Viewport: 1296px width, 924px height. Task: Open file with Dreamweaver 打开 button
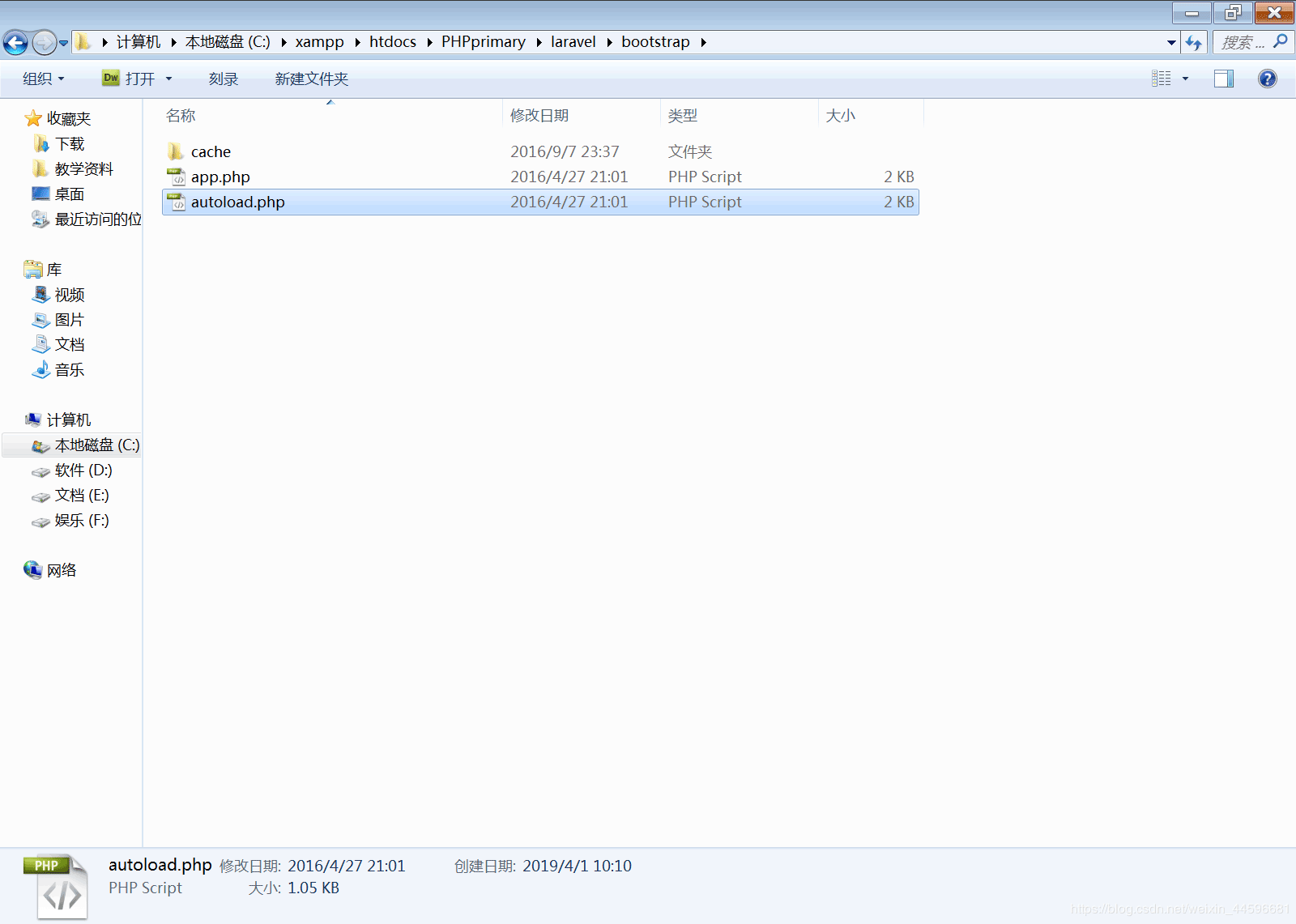click(129, 79)
